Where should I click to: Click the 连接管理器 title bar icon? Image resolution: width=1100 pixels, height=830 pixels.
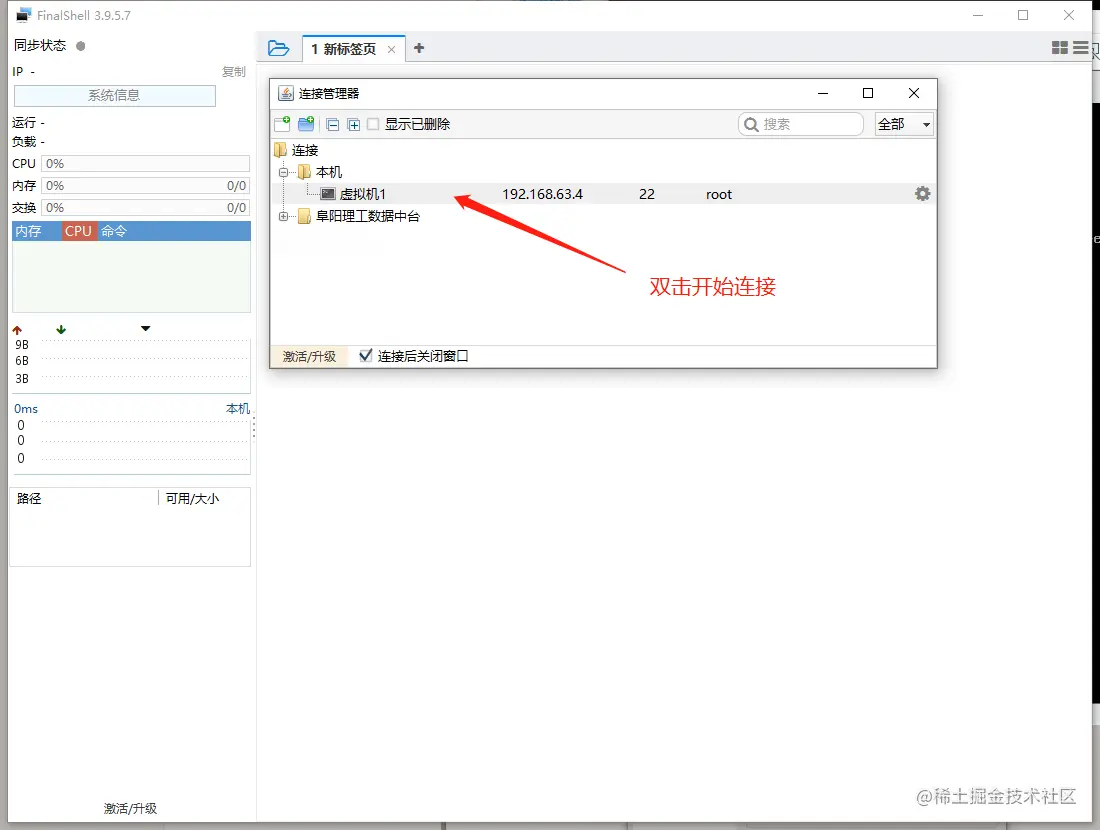tap(286, 93)
